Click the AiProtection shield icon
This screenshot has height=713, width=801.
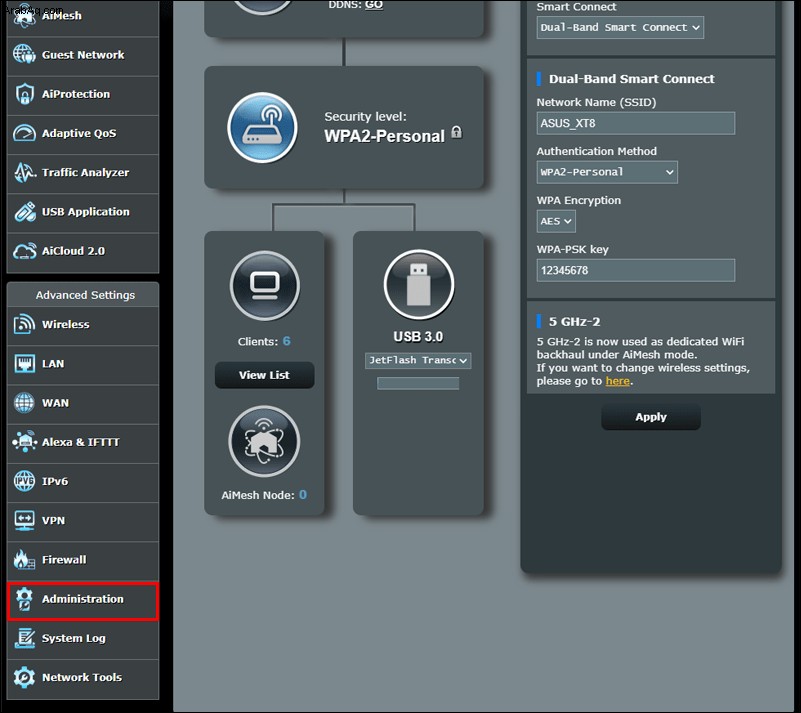[x=24, y=93]
